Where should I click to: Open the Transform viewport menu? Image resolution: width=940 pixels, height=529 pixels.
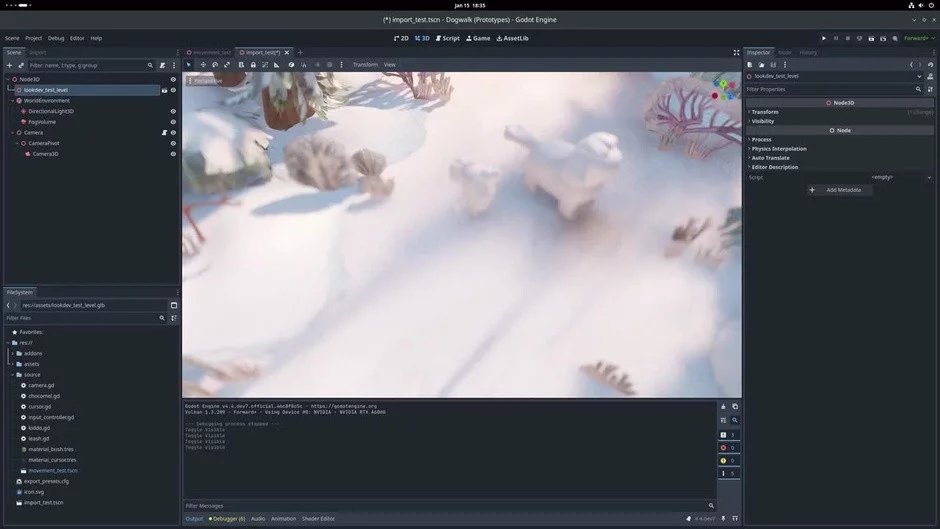(365, 65)
